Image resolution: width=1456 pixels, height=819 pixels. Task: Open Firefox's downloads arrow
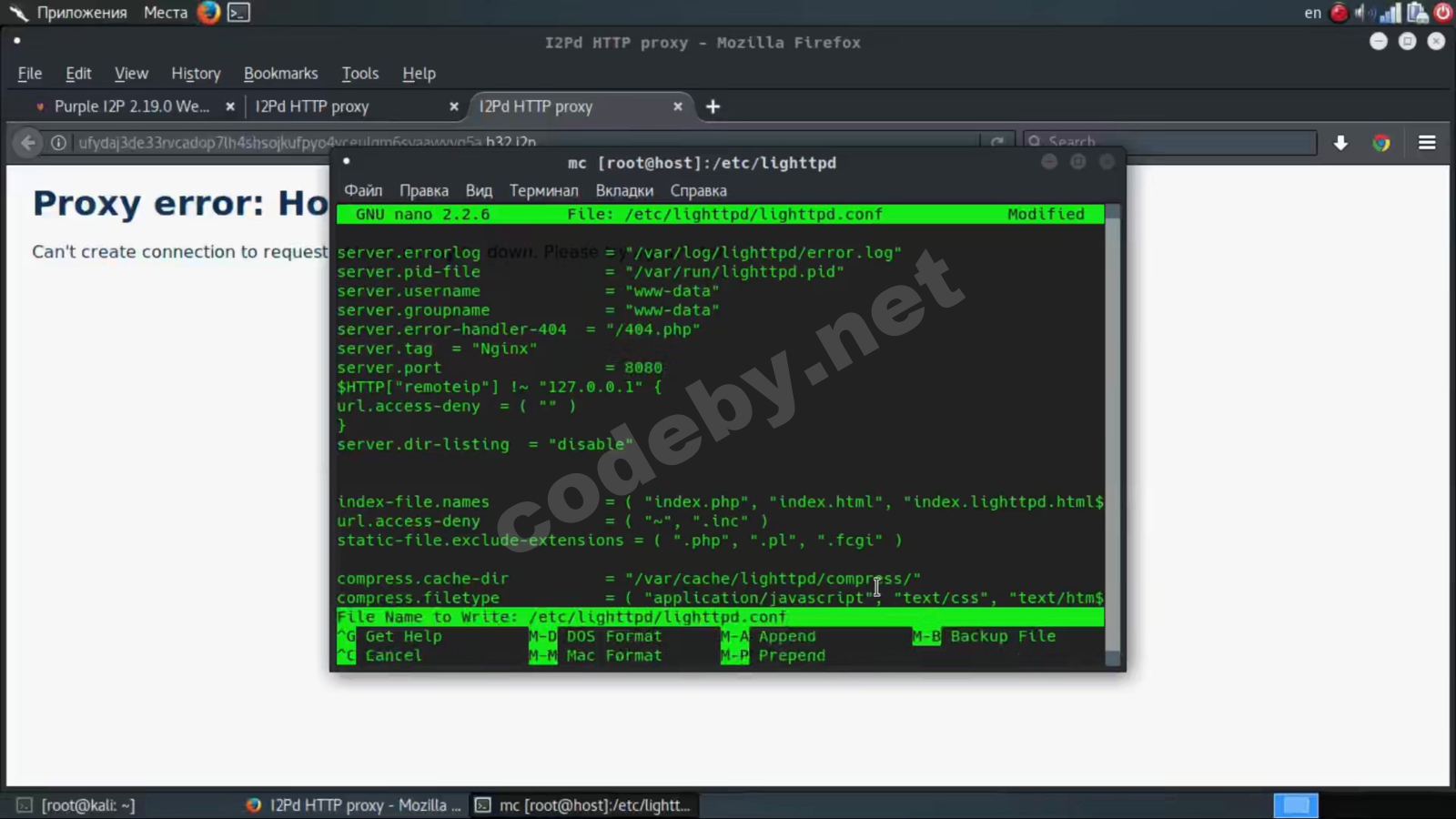(x=1340, y=143)
